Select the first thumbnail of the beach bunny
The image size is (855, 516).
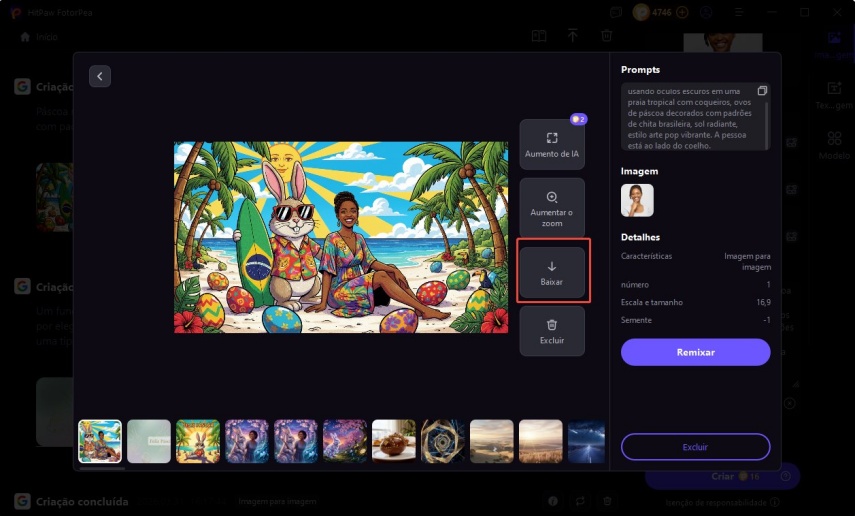[x=100, y=441]
